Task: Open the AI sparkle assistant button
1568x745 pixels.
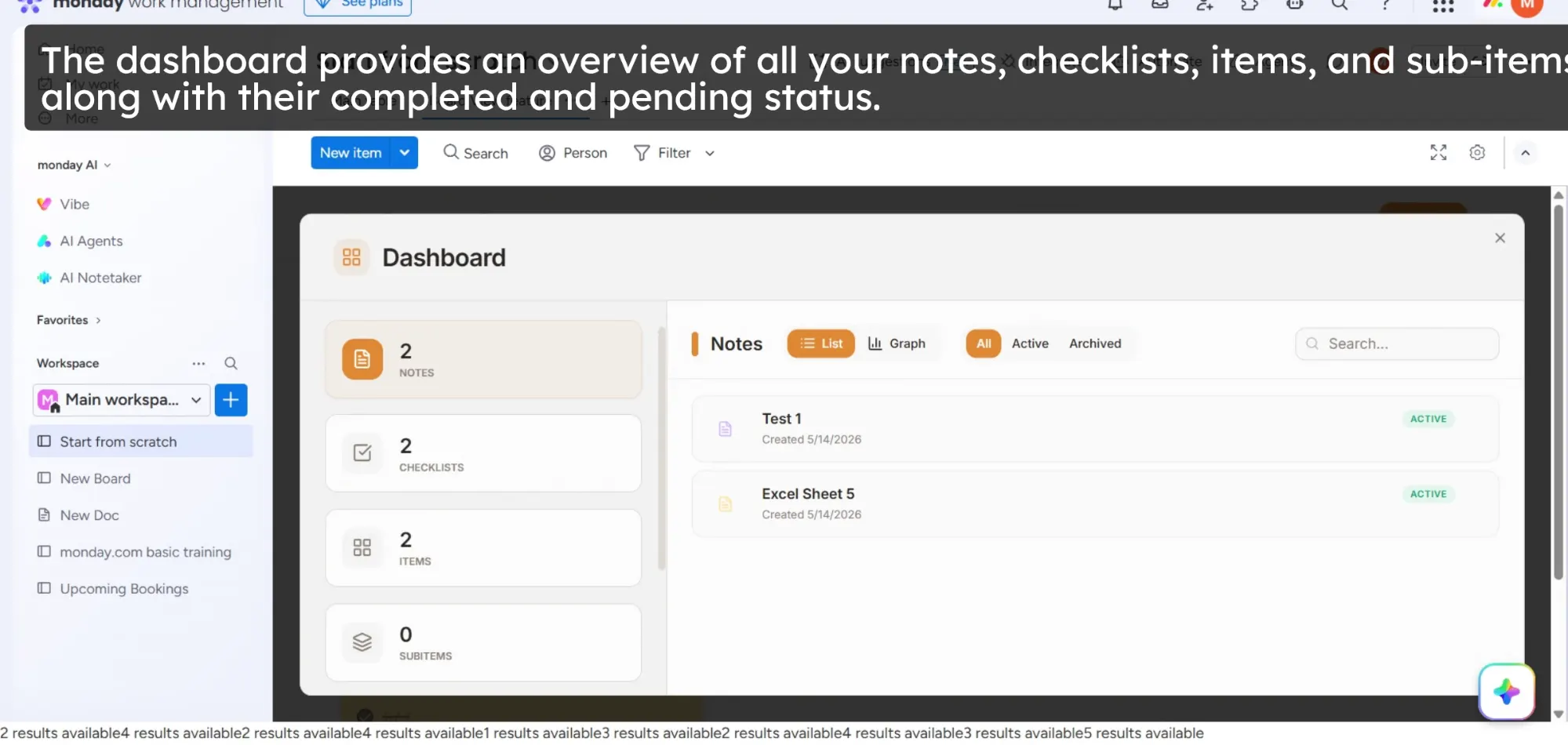Action: 1507,692
